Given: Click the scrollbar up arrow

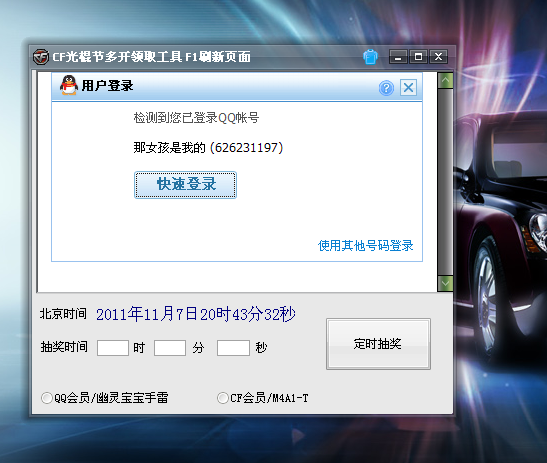Looking at the screenshot, I should click(x=445, y=81).
